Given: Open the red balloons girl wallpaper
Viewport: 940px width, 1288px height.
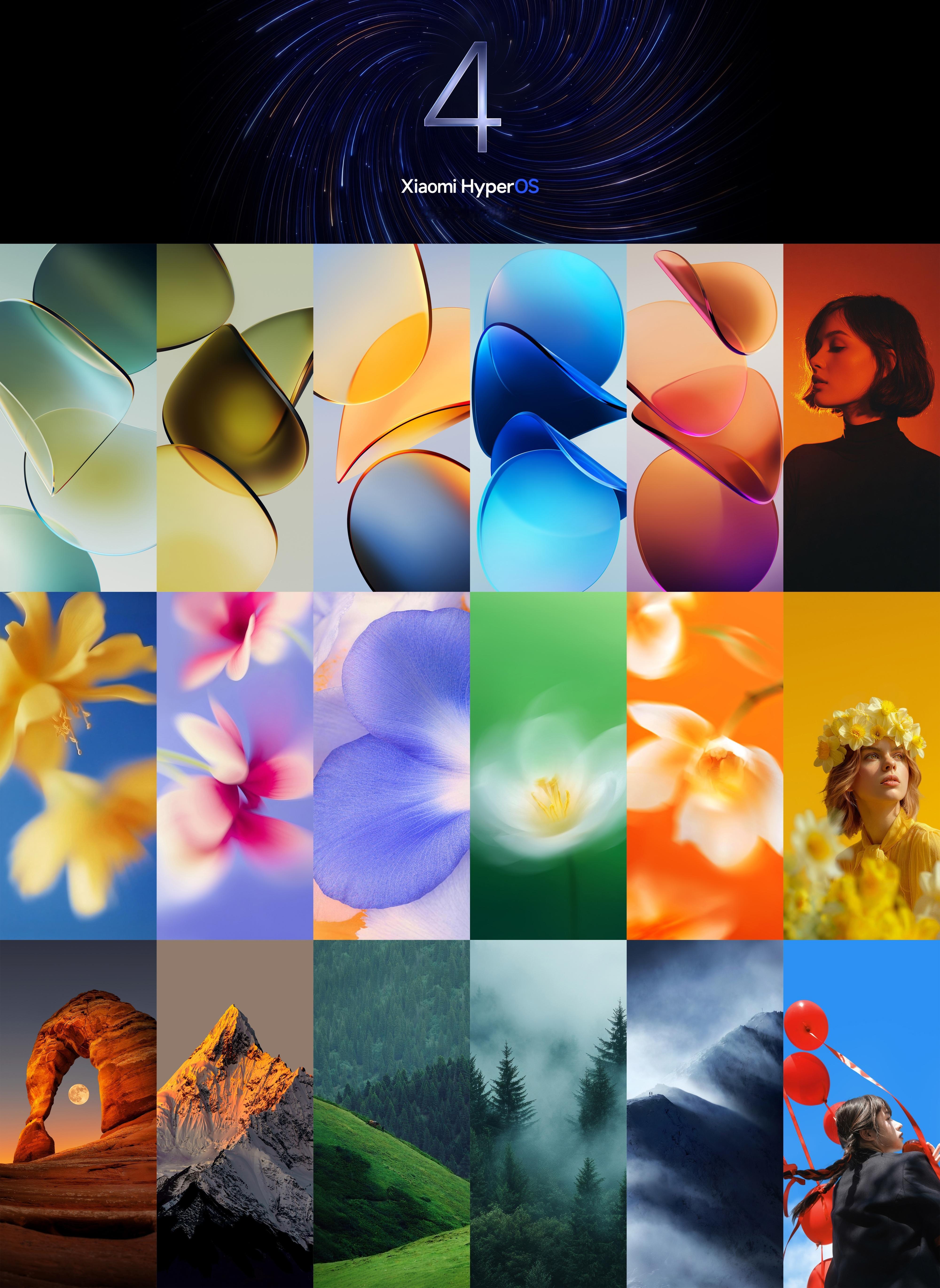Looking at the screenshot, I should (x=862, y=1114).
